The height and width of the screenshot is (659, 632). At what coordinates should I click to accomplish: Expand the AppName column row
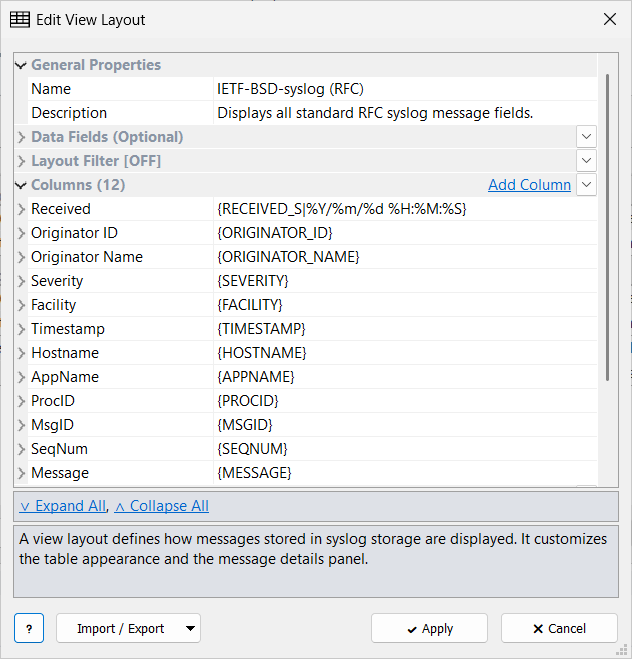[x=21, y=377]
